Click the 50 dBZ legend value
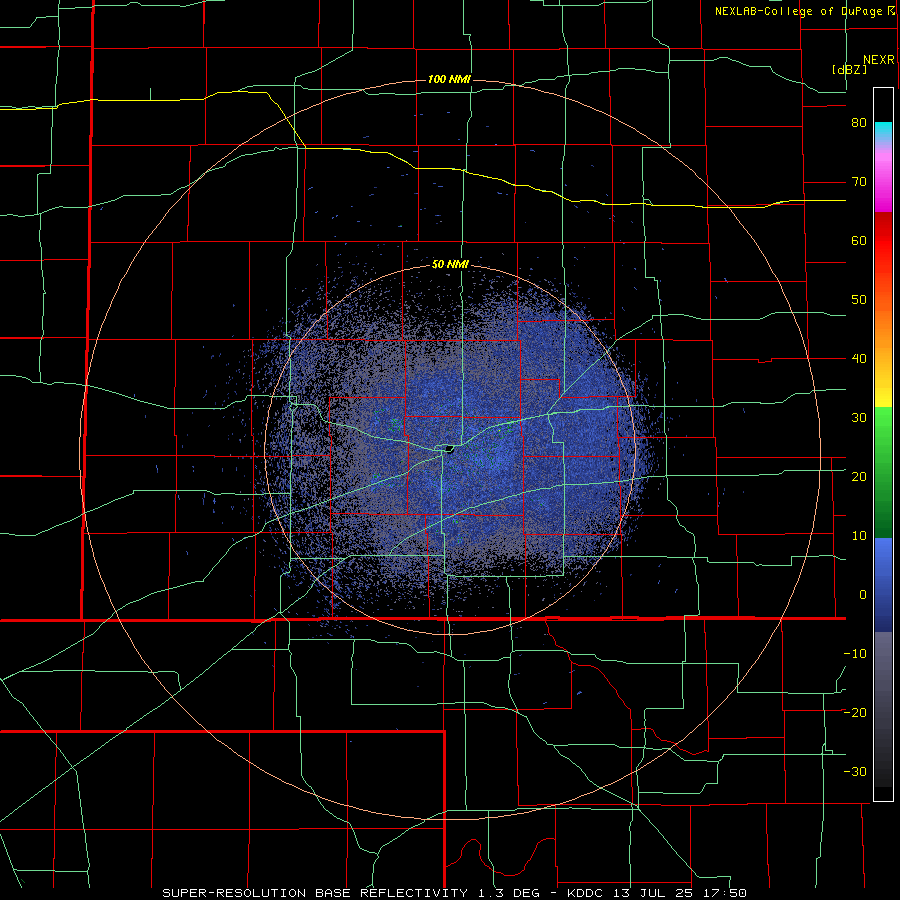The width and height of the screenshot is (900, 900). (x=859, y=300)
